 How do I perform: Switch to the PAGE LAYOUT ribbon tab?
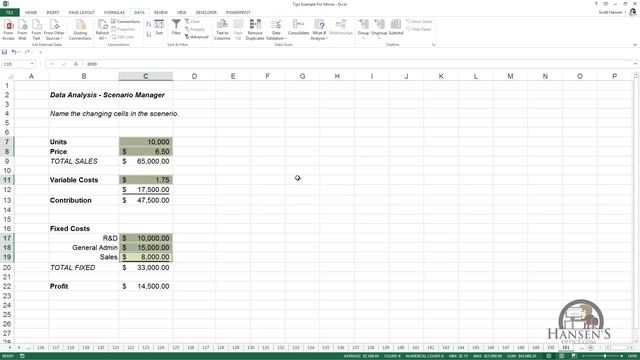click(x=82, y=12)
